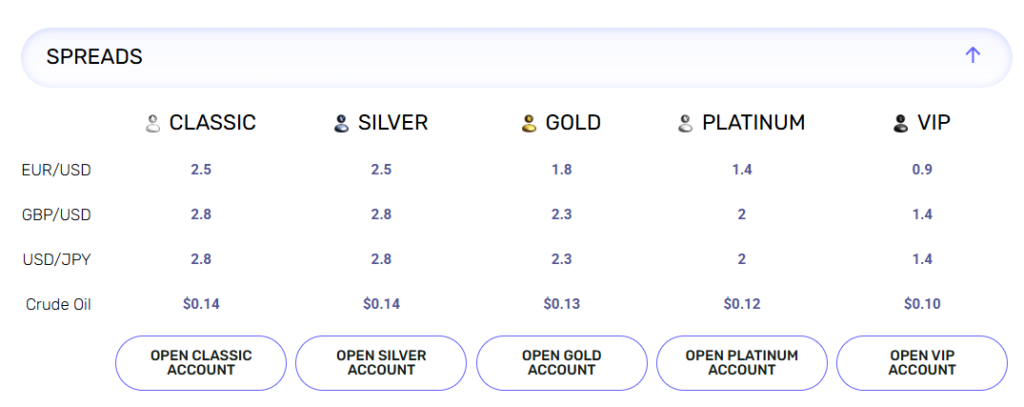Click the Classic account user icon
This screenshot has width=1024, height=407.
tap(153, 124)
